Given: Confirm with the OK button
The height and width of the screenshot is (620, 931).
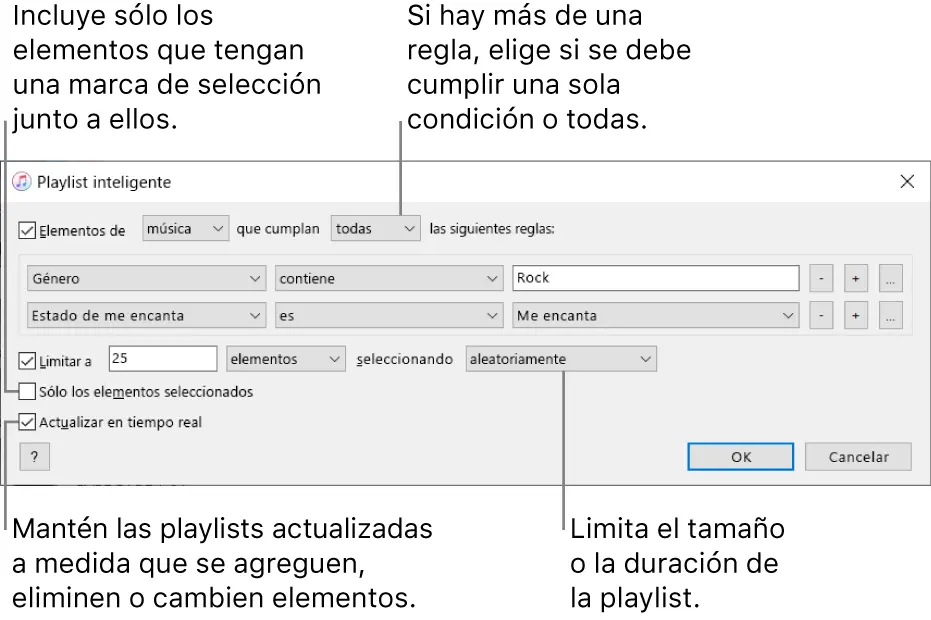Looking at the screenshot, I should [740, 457].
